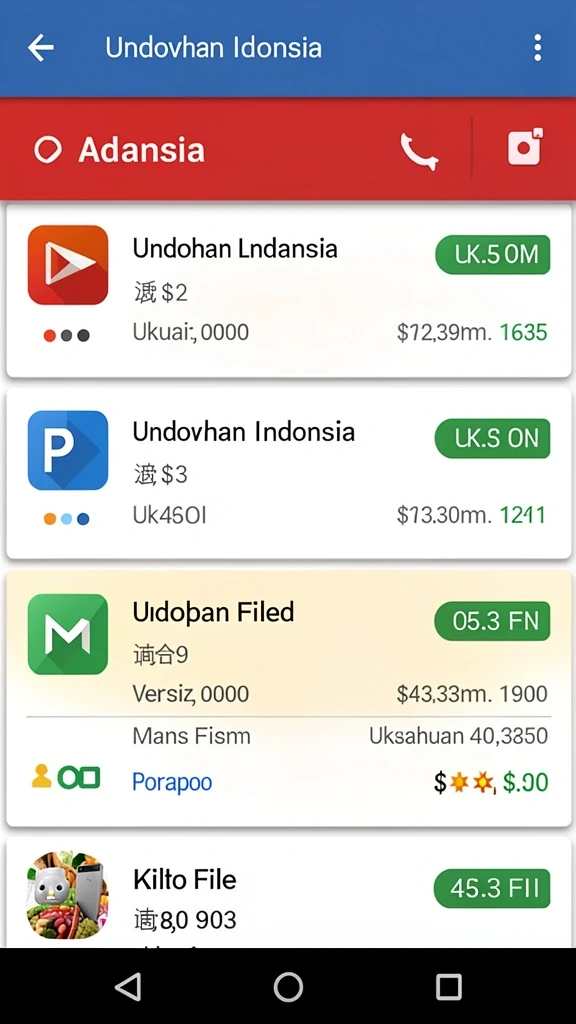This screenshot has width=576, height=1024.
Task: Open the three-dot overflow menu
Action: (537, 48)
